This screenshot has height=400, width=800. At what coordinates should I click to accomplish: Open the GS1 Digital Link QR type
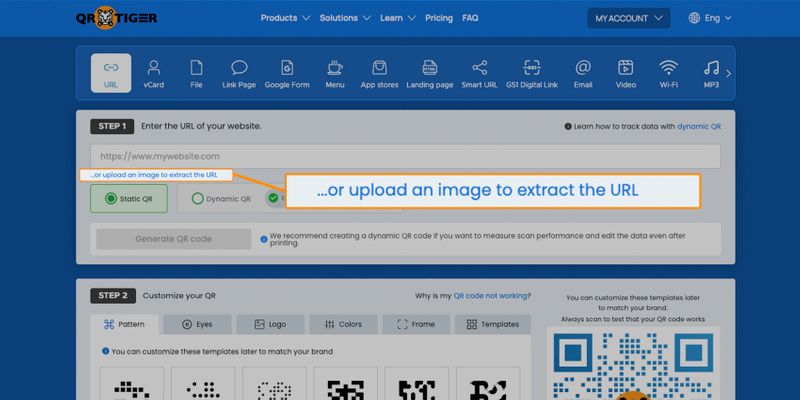(532, 73)
